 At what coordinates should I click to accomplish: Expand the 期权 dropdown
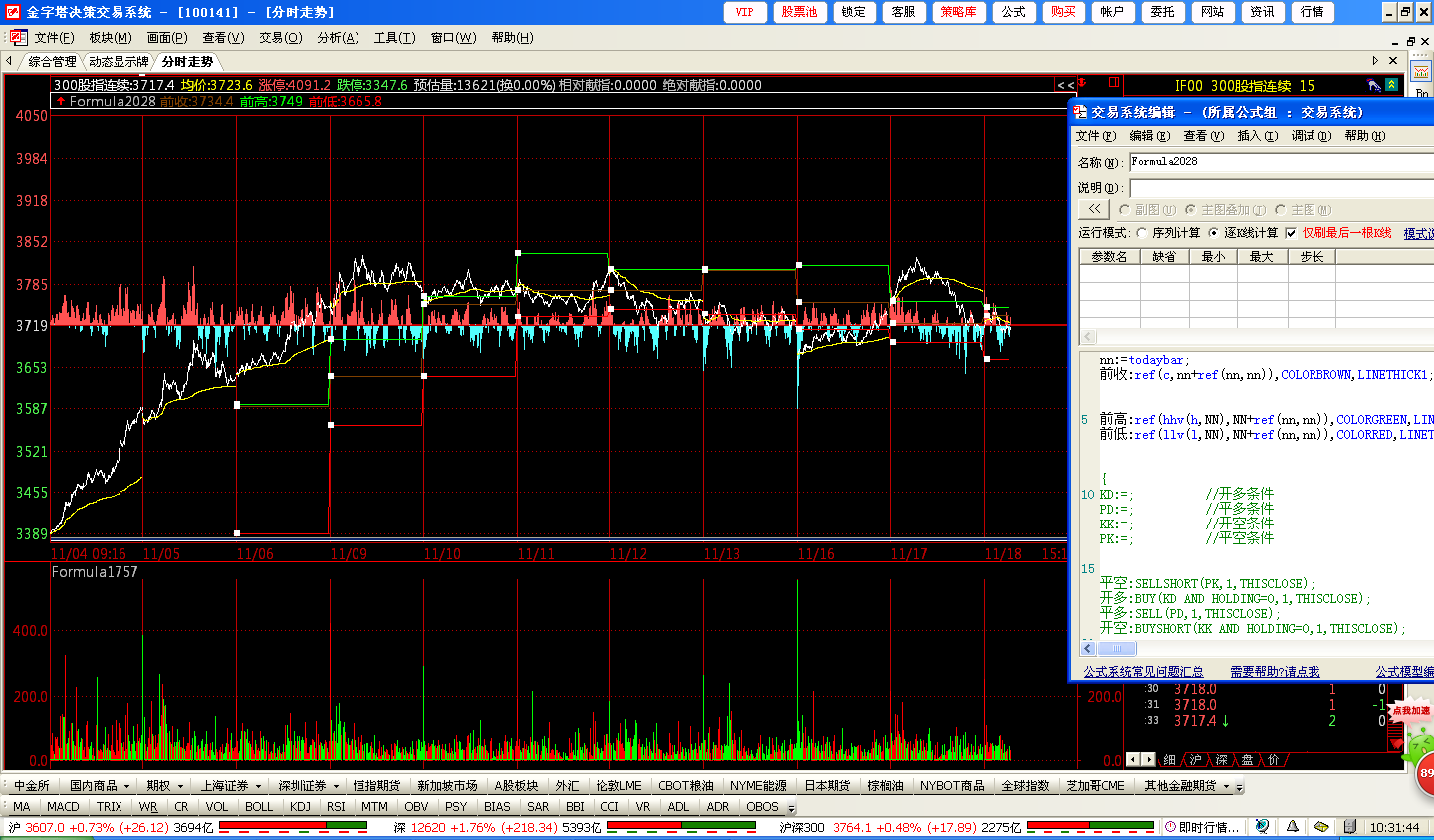181,786
